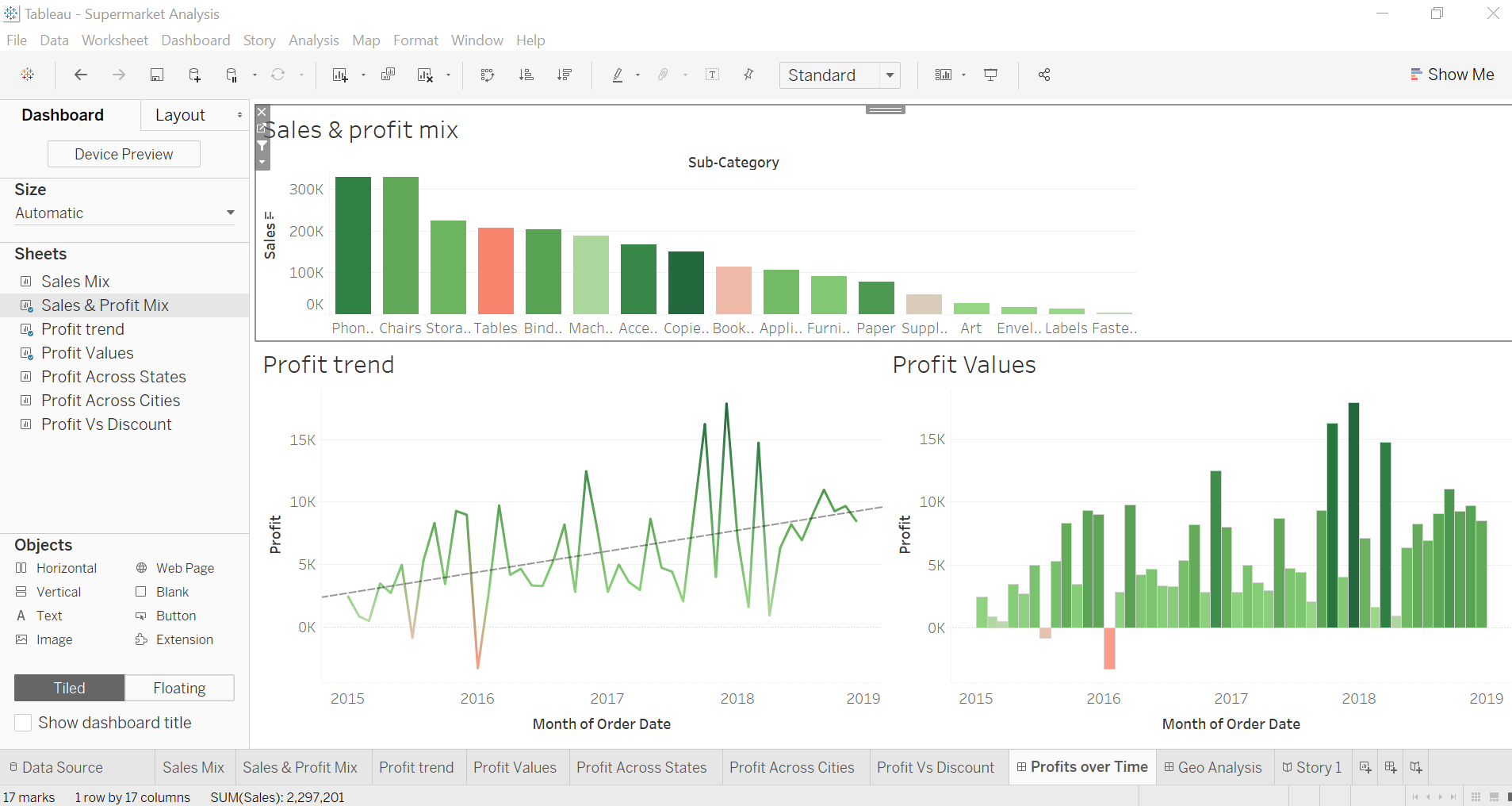
Task: Enable the Show dashboard title checkbox
Action: click(23, 723)
